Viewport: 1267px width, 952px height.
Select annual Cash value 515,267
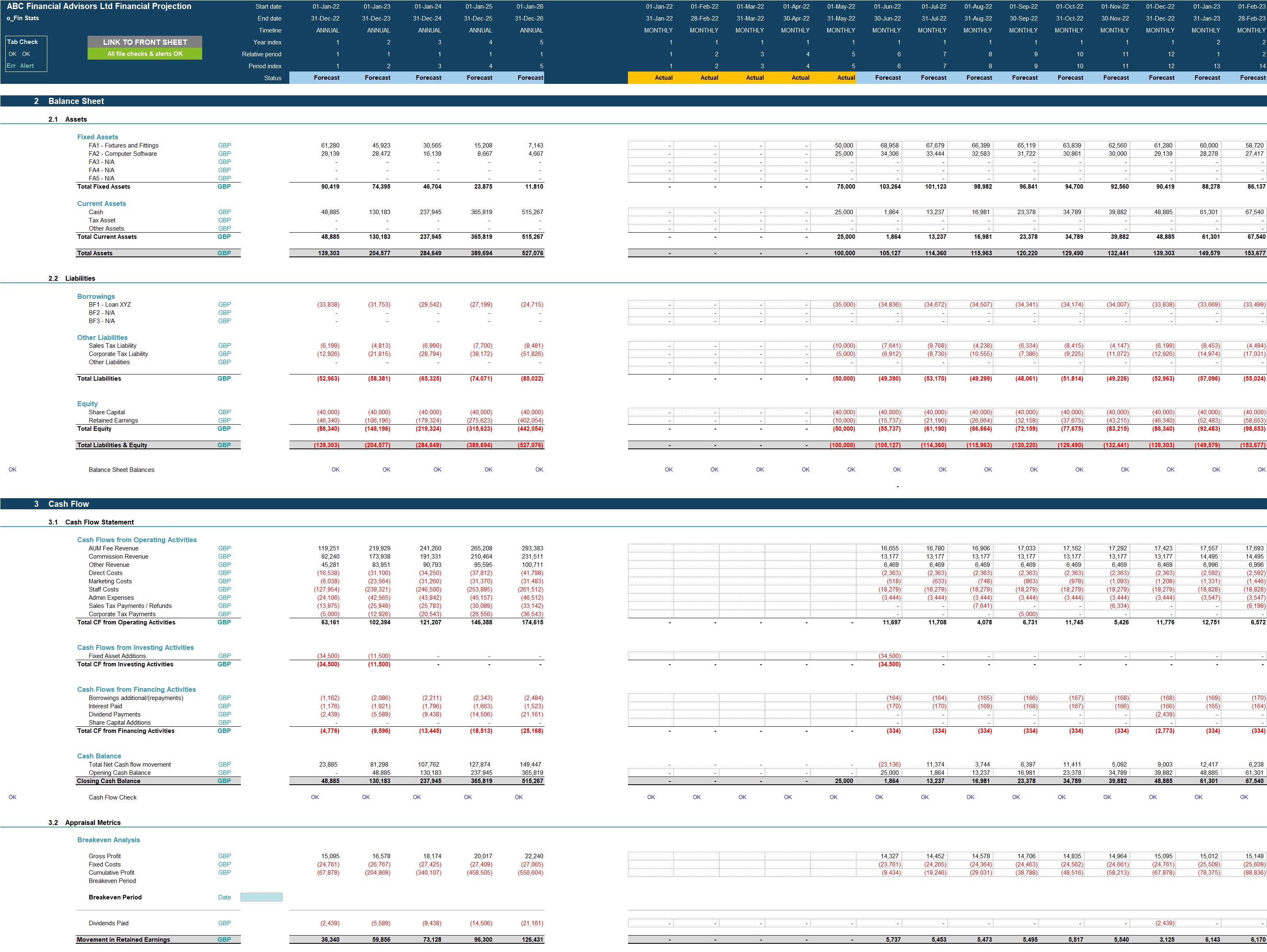point(532,212)
